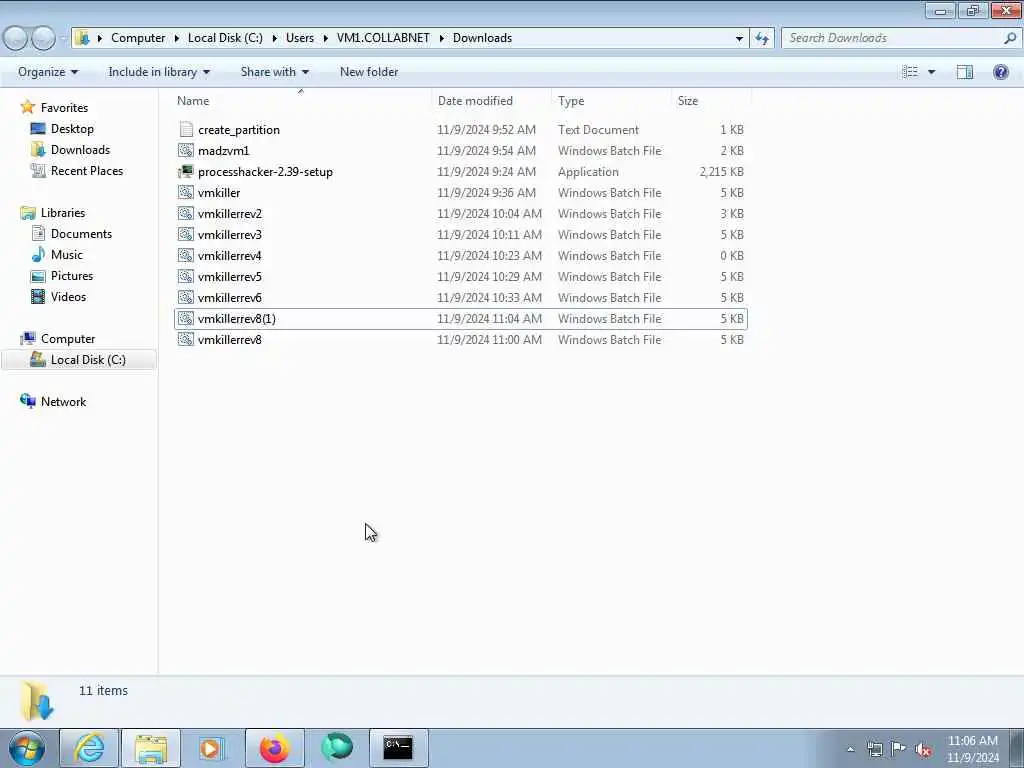
Task: Select the processhacker-2.39-setup application icon
Action: click(x=186, y=171)
